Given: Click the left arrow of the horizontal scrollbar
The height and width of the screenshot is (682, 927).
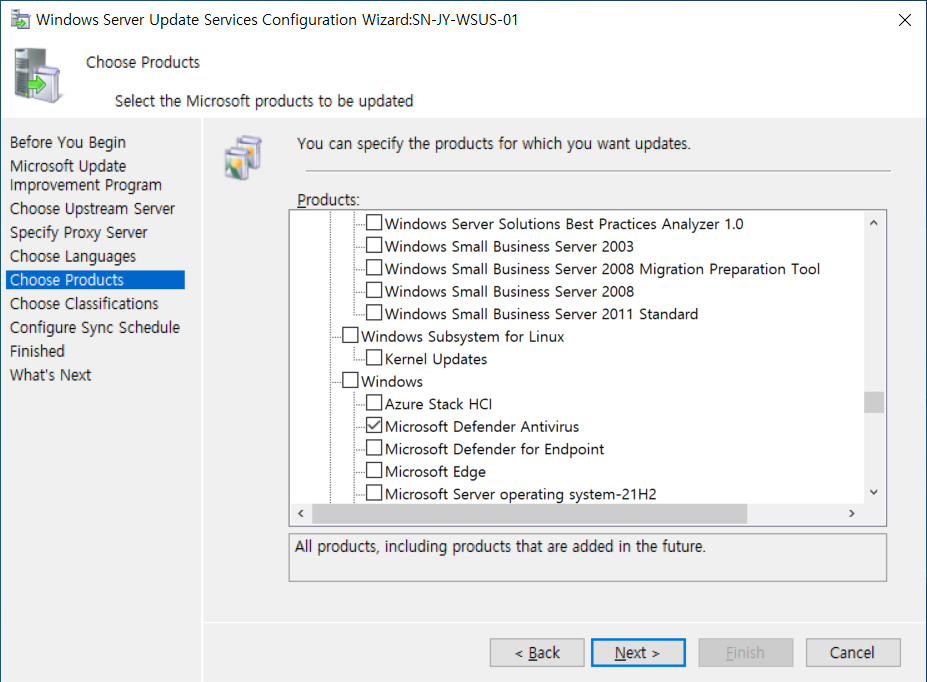Looking at the screenshot, I should pos(301,513).
